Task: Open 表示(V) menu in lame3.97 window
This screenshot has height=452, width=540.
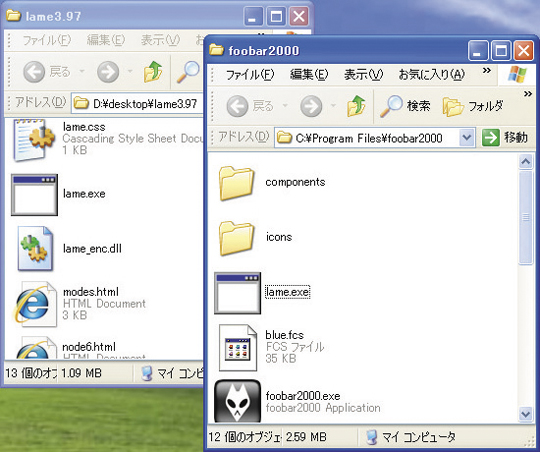Action: coord(160,40)
